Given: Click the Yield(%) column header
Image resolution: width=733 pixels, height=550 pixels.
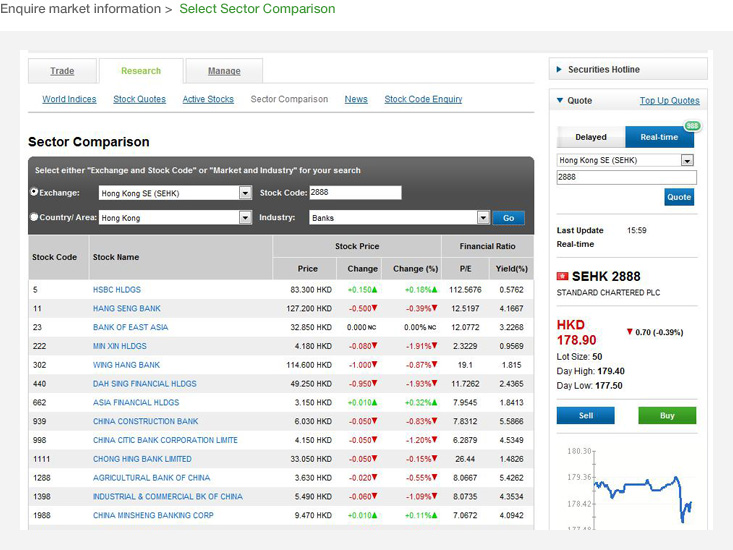Looking at the screenshot, I should (511, 269).
